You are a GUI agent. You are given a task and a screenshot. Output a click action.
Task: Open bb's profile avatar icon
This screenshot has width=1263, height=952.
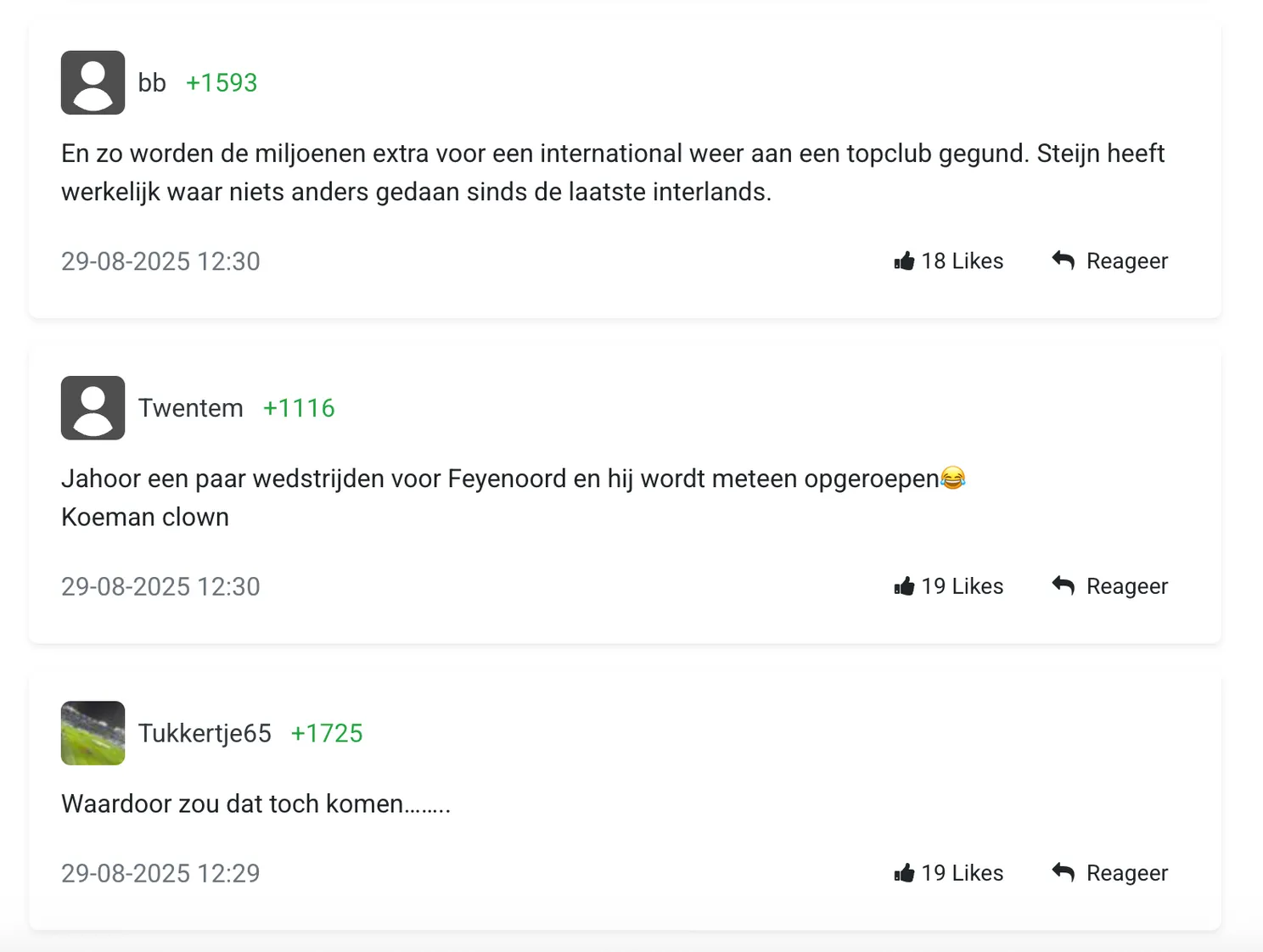(93, 82)
